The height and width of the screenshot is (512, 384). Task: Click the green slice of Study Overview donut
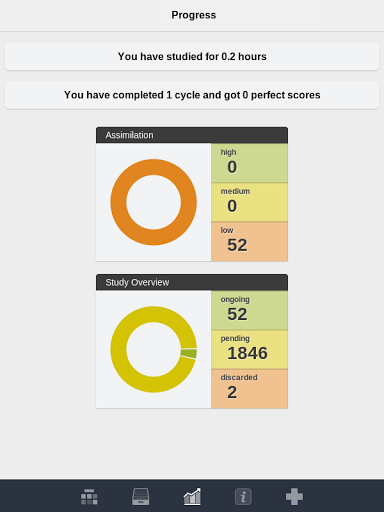click(x=189, y=354)
